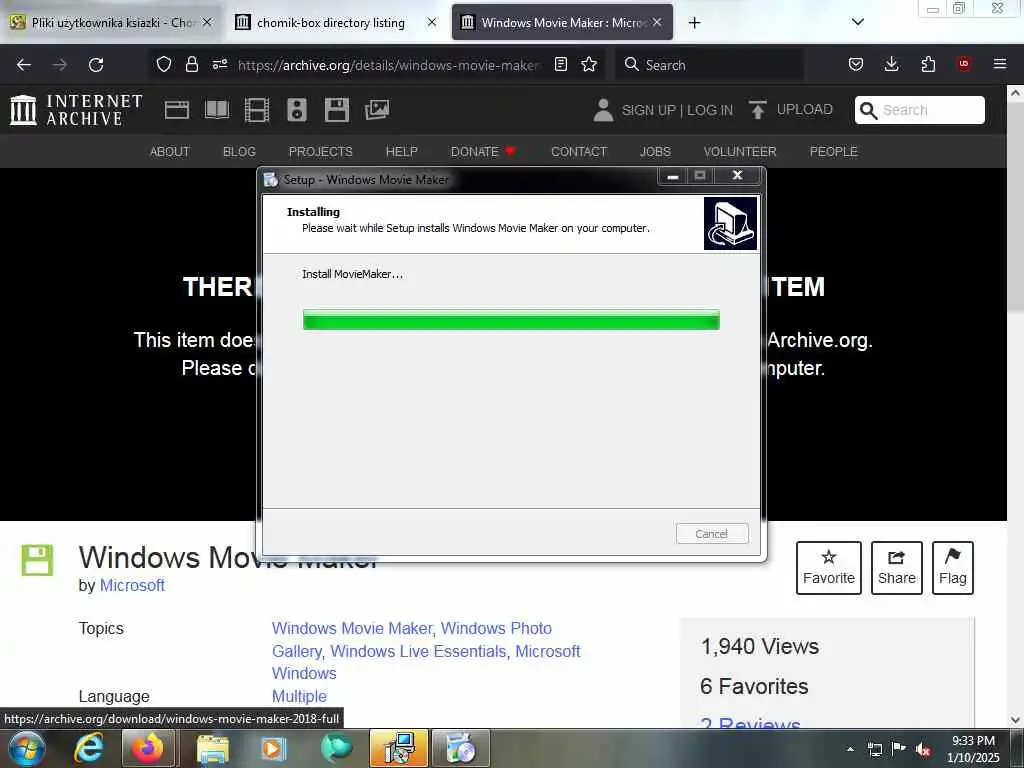Reload the page with the refresh icon
This screenshot has width=1024, height=768.
(x=96, y=65)
